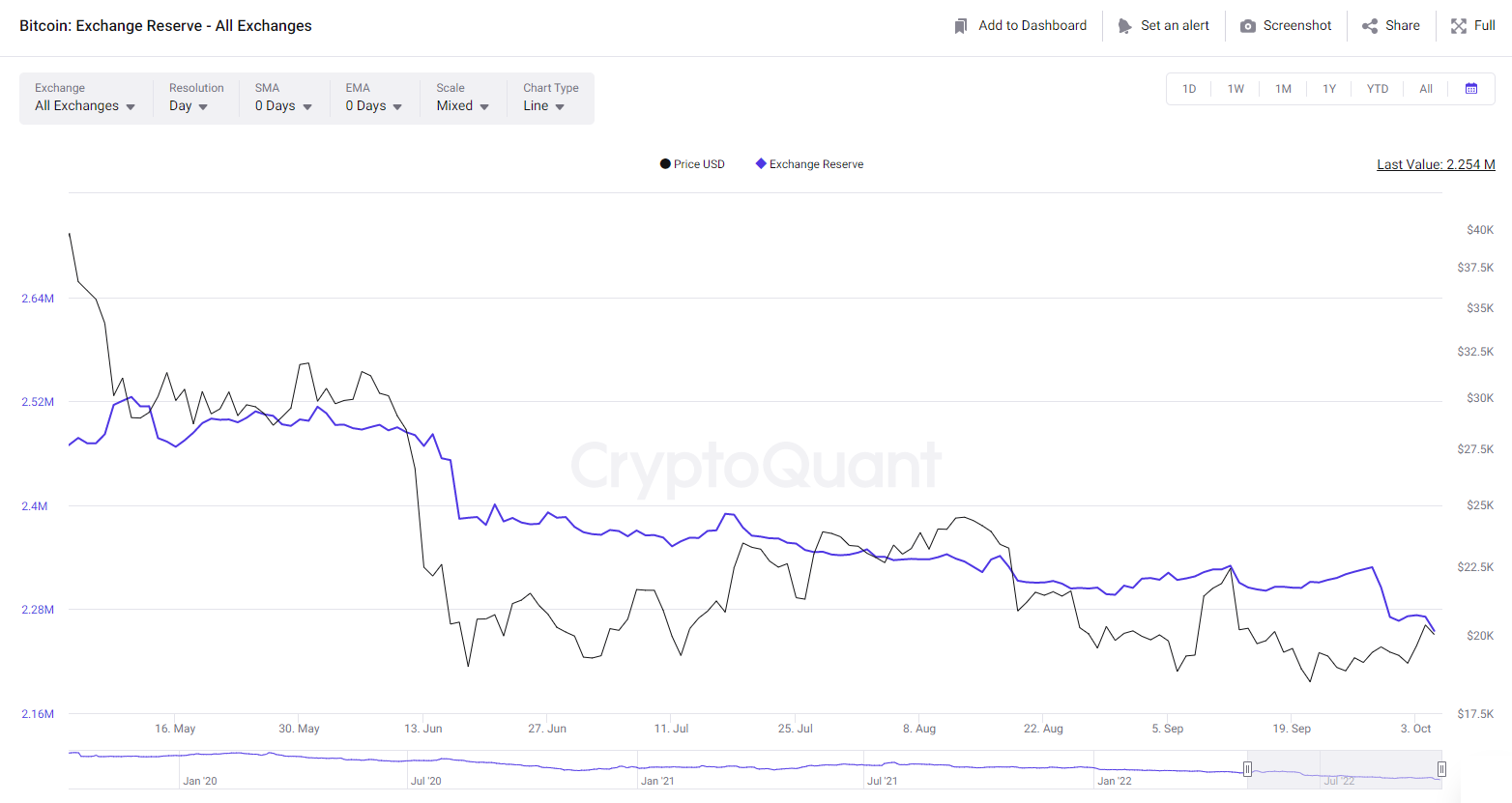Open the calendar date picker icon
1512x803 pixels.
[1471, 89]
